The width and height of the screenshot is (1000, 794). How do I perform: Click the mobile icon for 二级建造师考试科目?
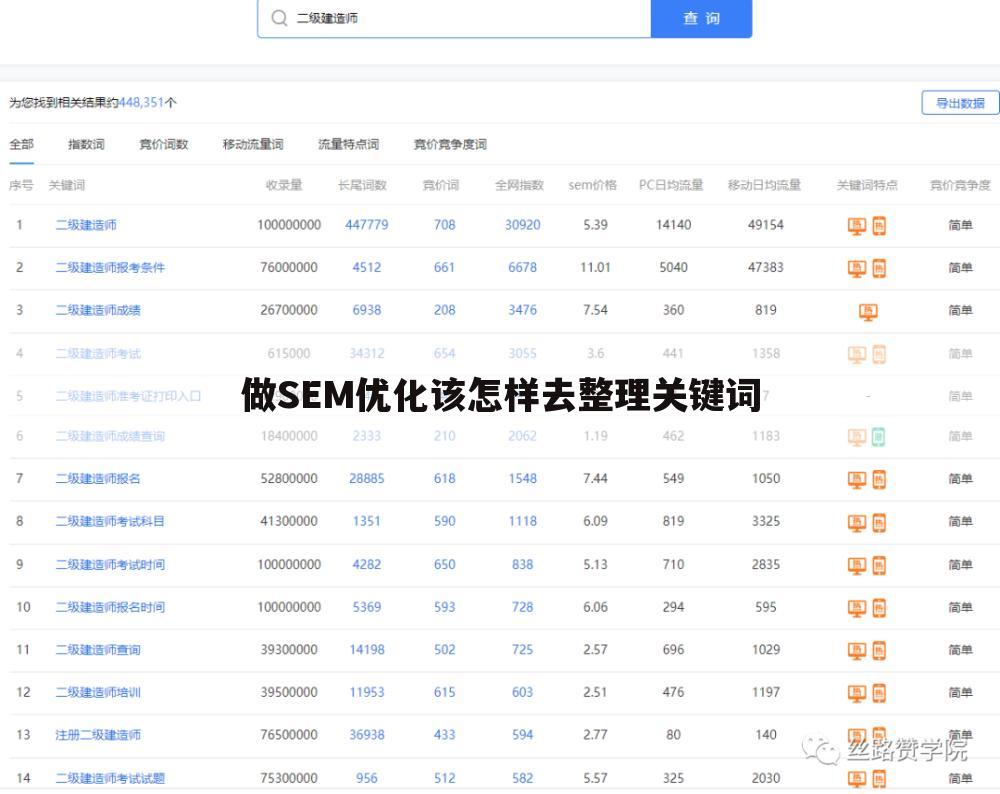[x=879, y=522]
